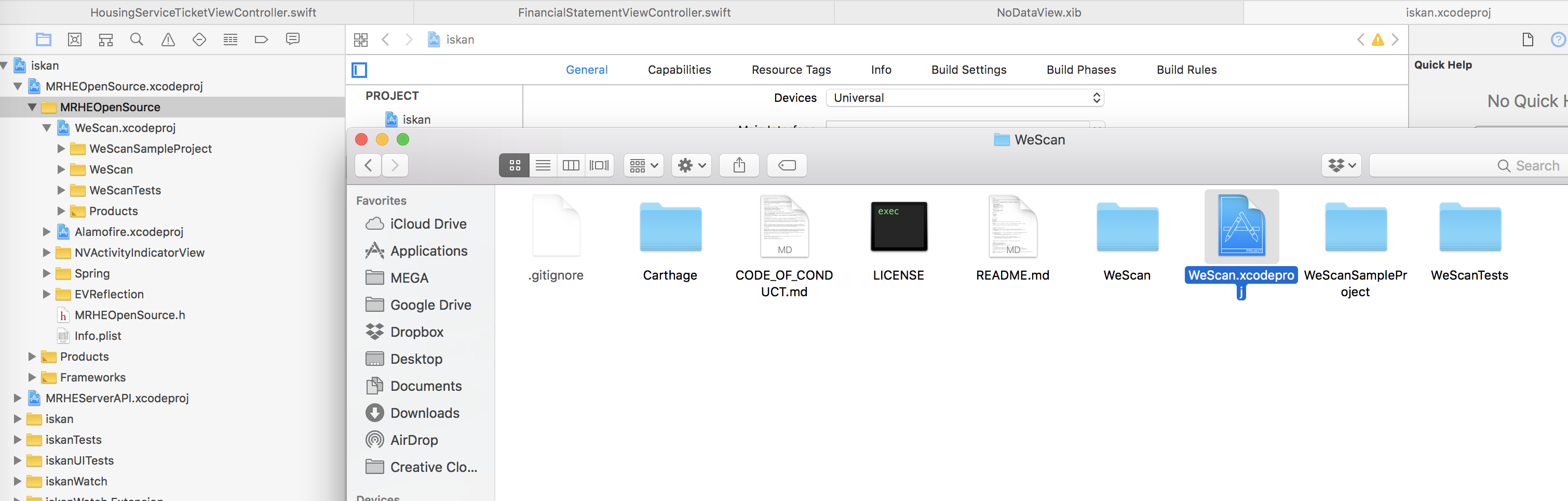Open the Test navigator diamond icon
The width and height of the screenshot is (1568, 501).
point(199,39)
